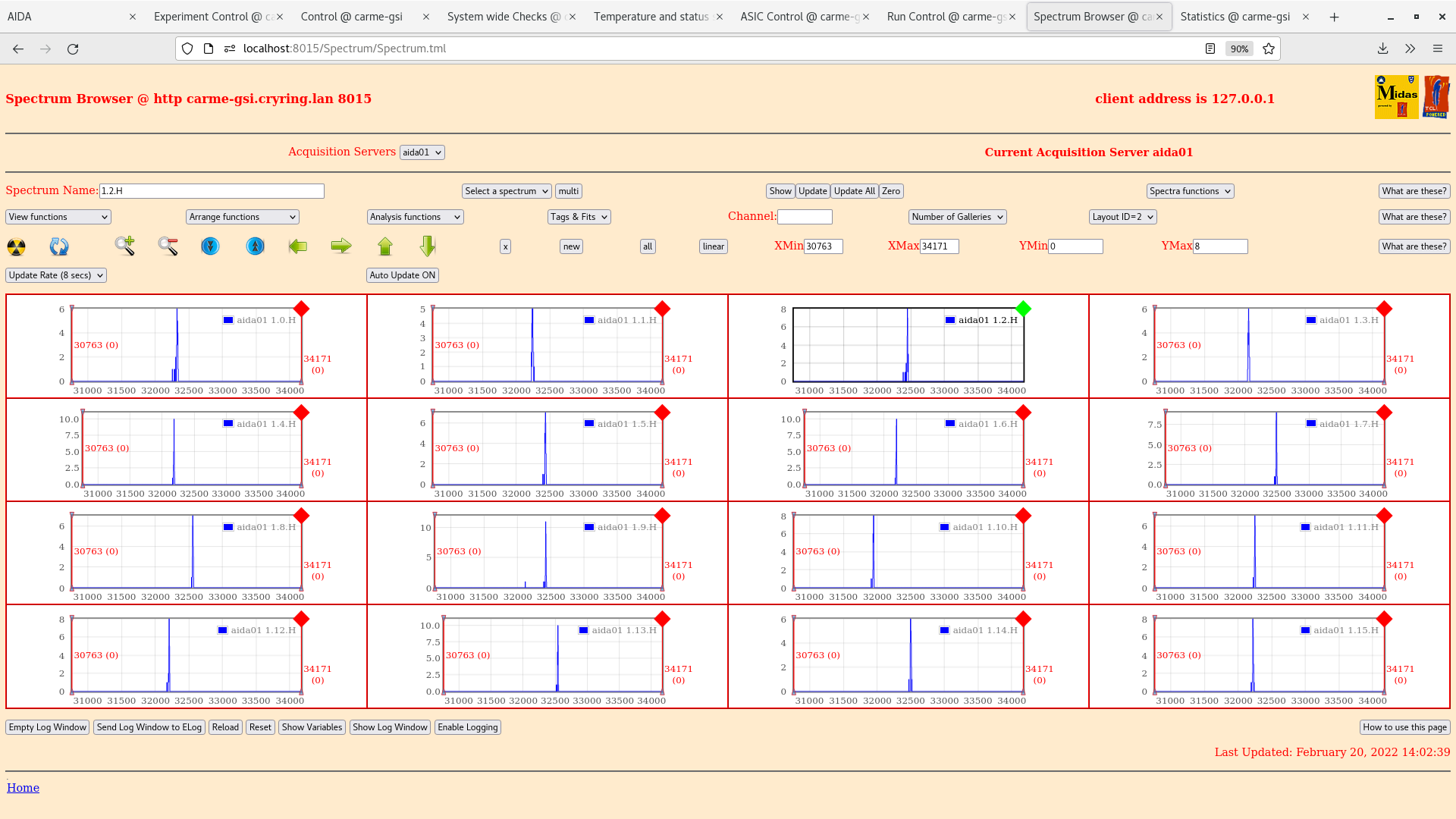The width and height of the screenshot is (1456, 819).
Task: Switch to the Run Control tab
Action: point(946,16)
